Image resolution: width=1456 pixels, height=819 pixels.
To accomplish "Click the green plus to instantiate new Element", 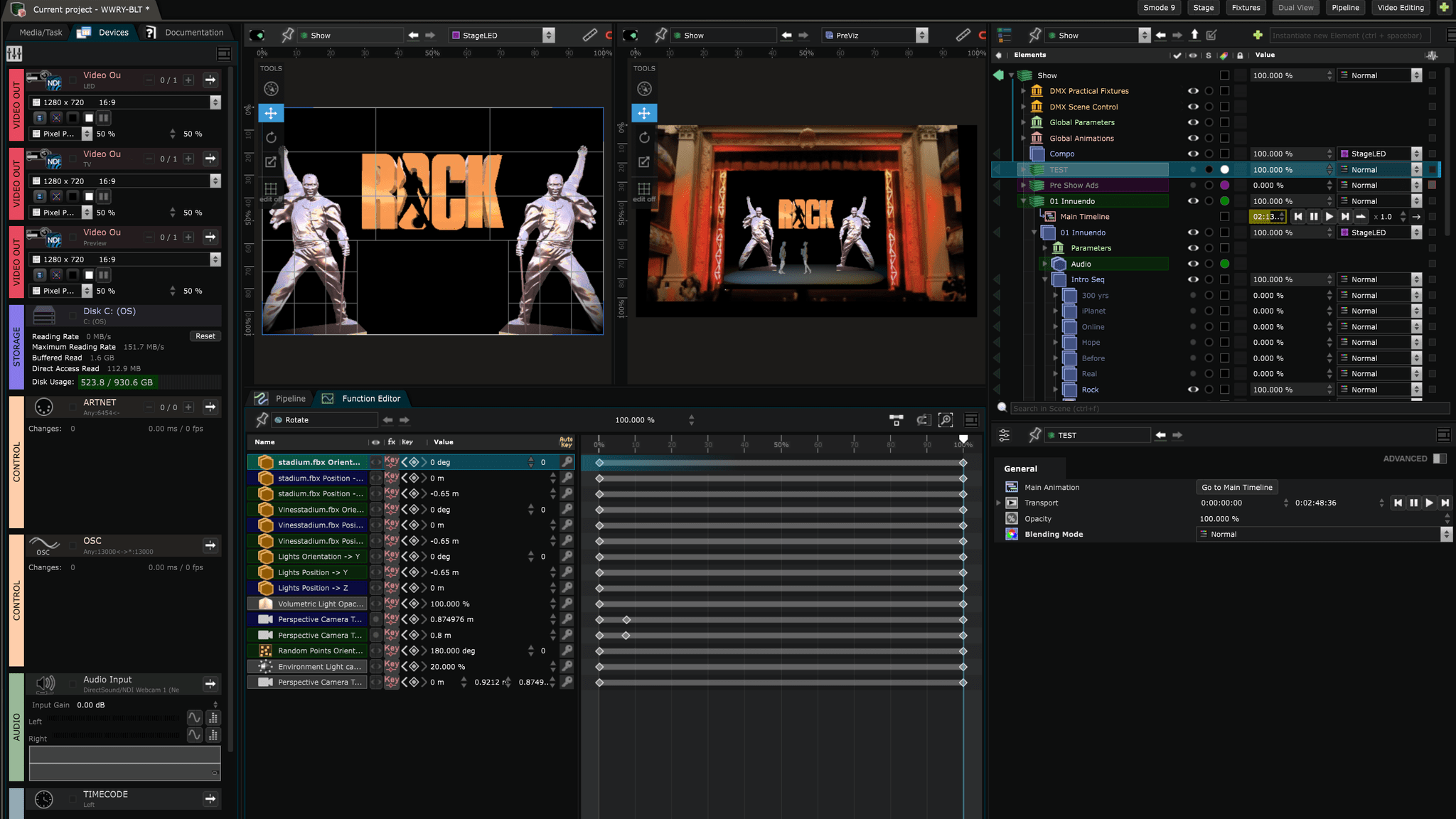I will (1258, 33).
